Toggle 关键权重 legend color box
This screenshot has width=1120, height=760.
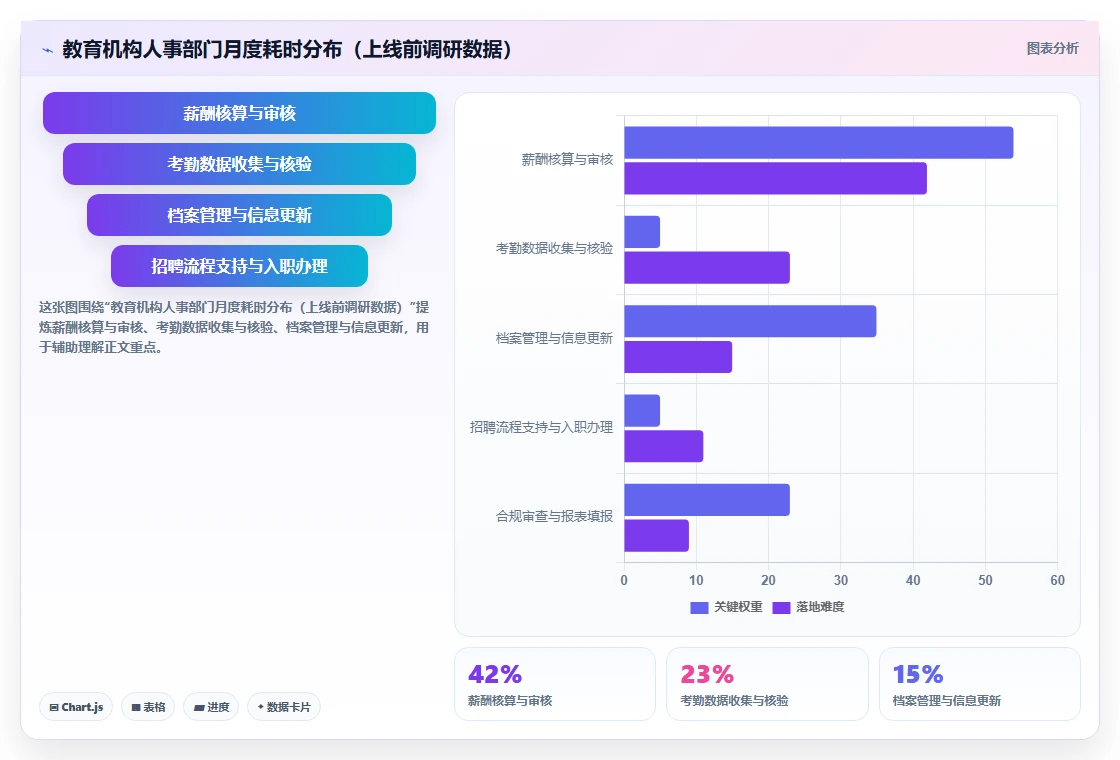click(699, 607)
